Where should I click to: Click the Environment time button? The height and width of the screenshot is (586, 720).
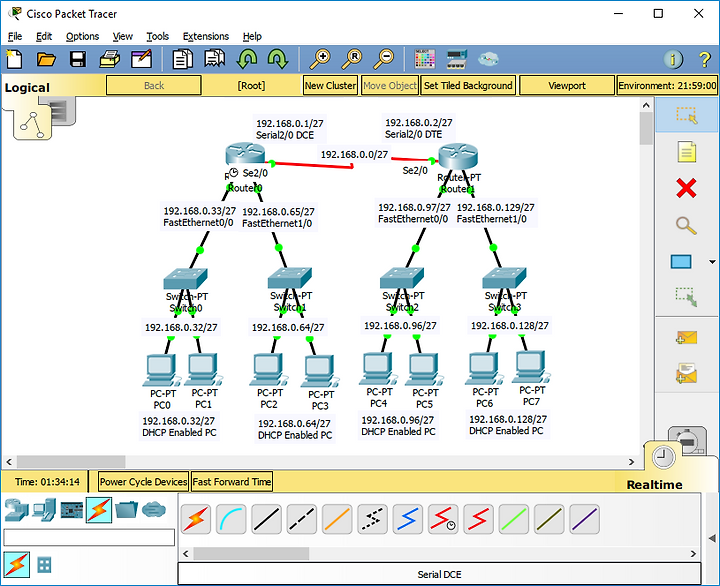pyautogui.click(x=667, y=85)
